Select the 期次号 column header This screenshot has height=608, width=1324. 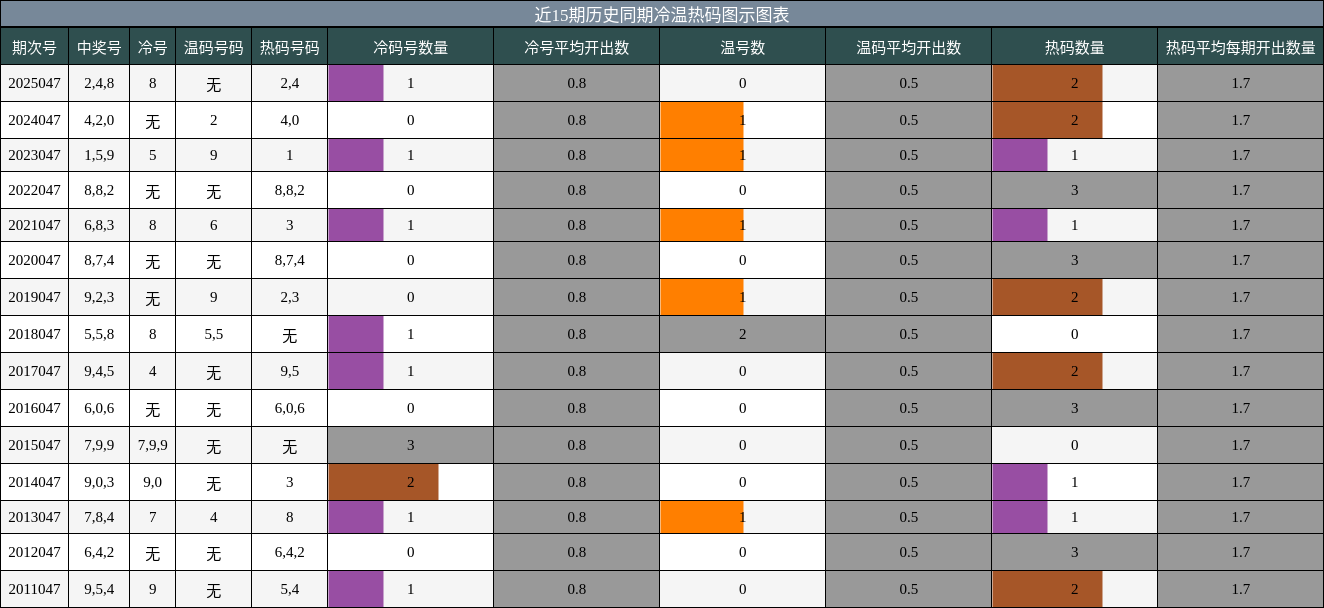coord(33,46)
